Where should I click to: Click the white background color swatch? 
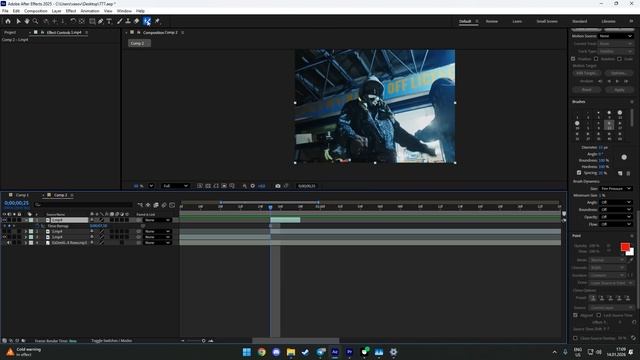tap(631, 252)
